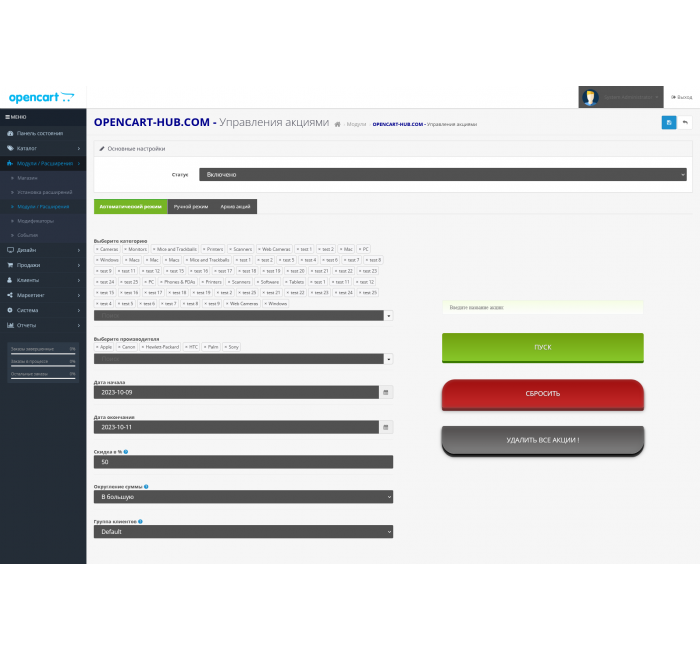Click the OpenCart logo
The width and height of the screenshot is (700, 650).
tap(42, 97)
